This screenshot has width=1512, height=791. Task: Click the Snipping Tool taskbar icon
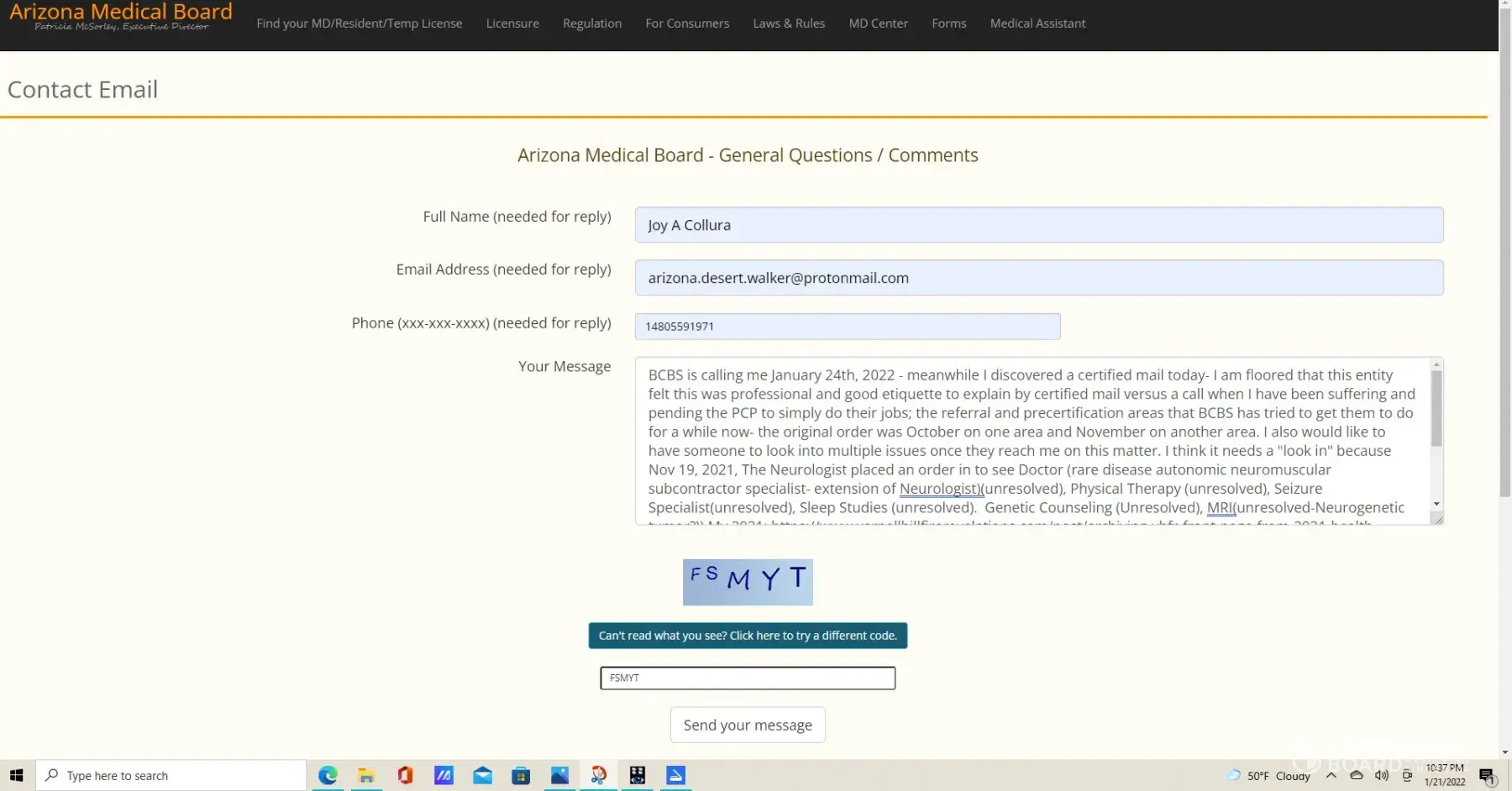pyautogui.click(x=598, y=775)
